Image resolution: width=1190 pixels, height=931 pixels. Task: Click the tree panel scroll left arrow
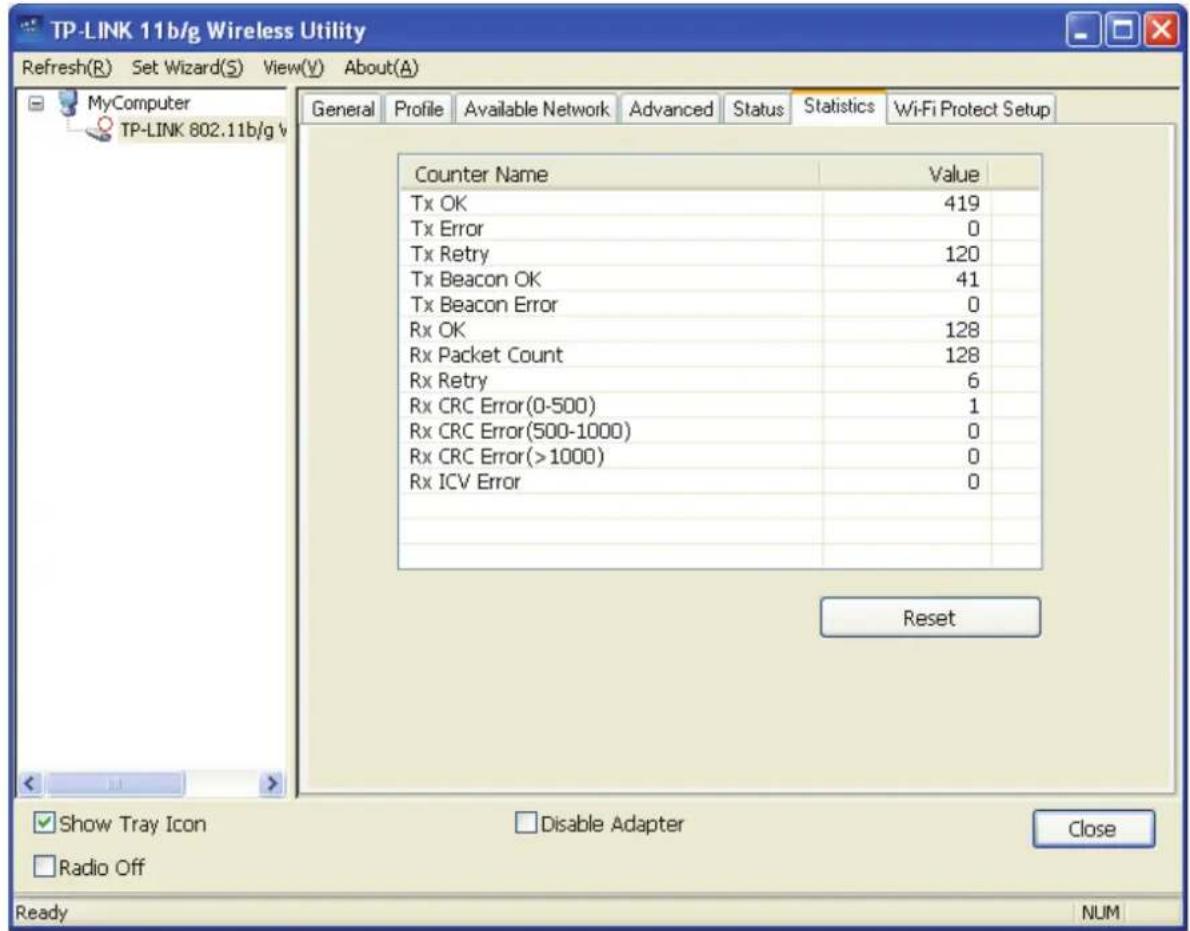click(x=30, y=783)
